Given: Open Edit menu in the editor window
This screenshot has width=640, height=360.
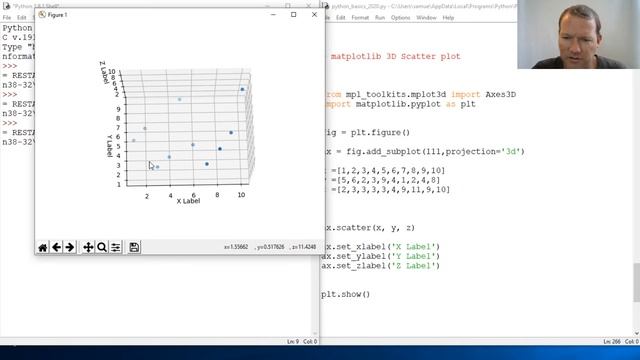Looking at the screenshot, I should click(340, 18).
